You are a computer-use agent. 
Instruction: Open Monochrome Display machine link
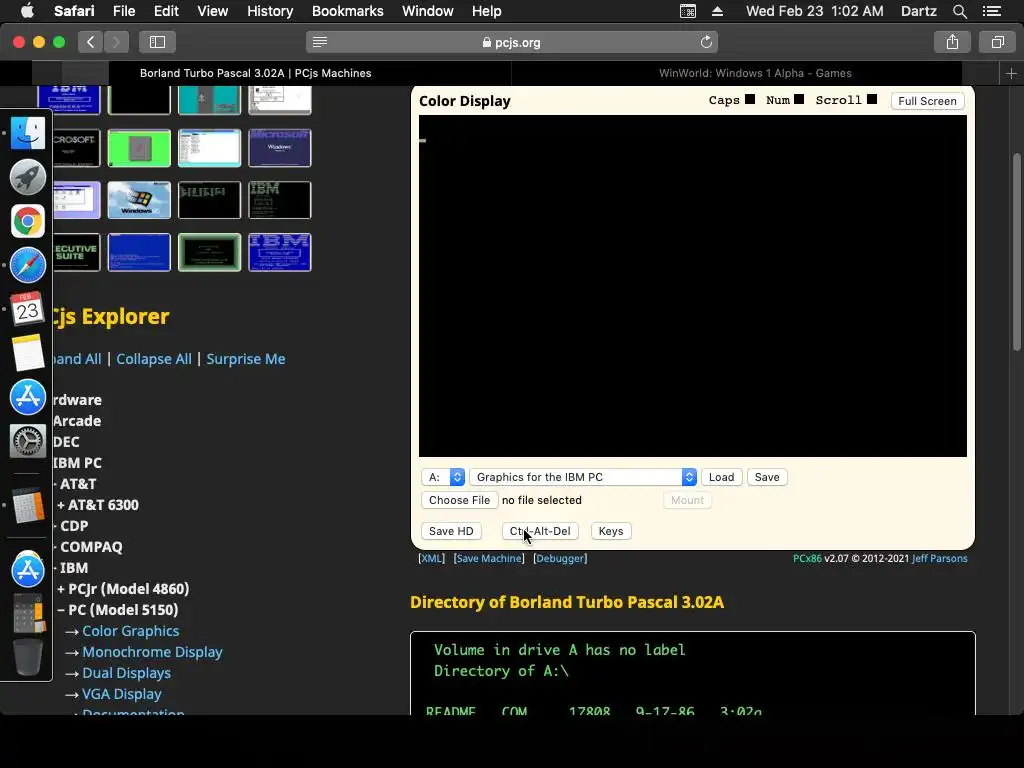coord(152,652)
